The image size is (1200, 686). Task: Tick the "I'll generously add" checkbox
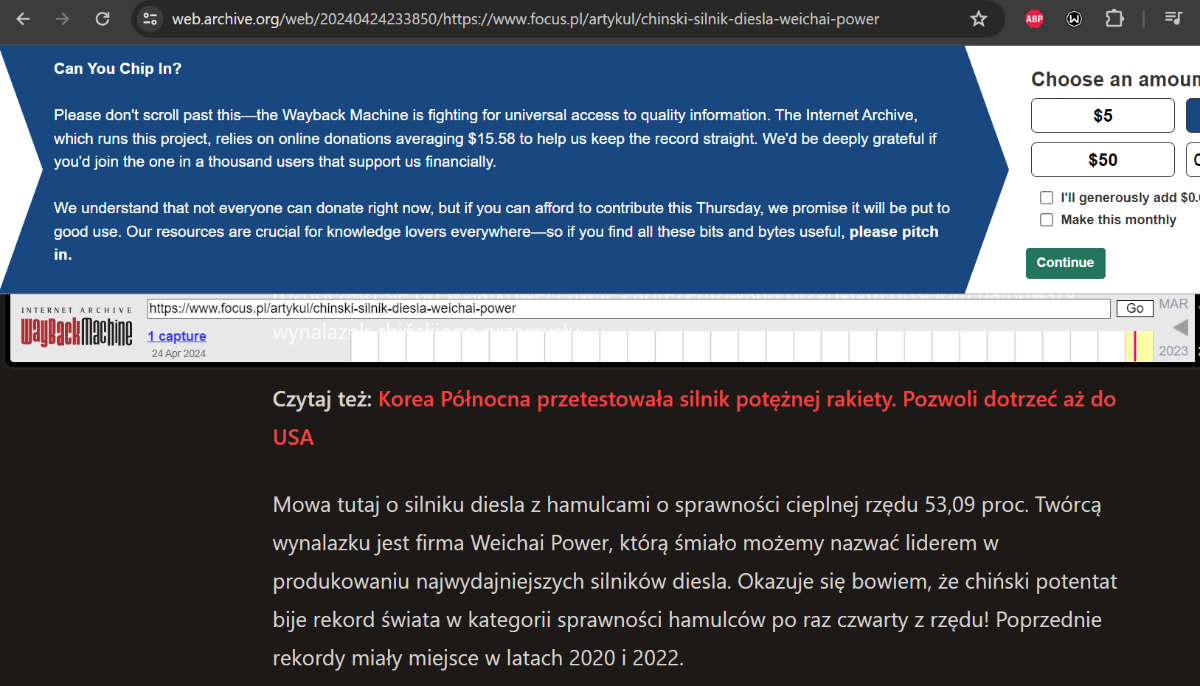coord(1047,198)
